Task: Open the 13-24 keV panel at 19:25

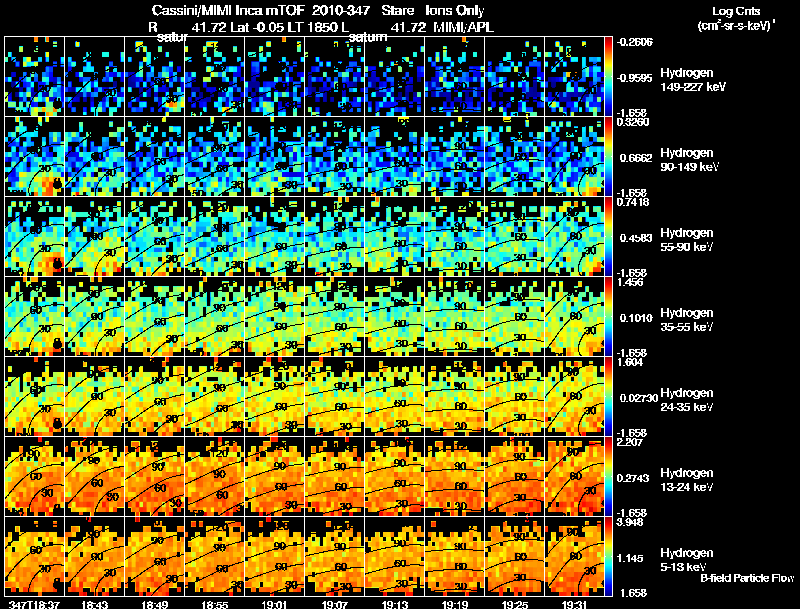Action: click(x=515, y=476)
